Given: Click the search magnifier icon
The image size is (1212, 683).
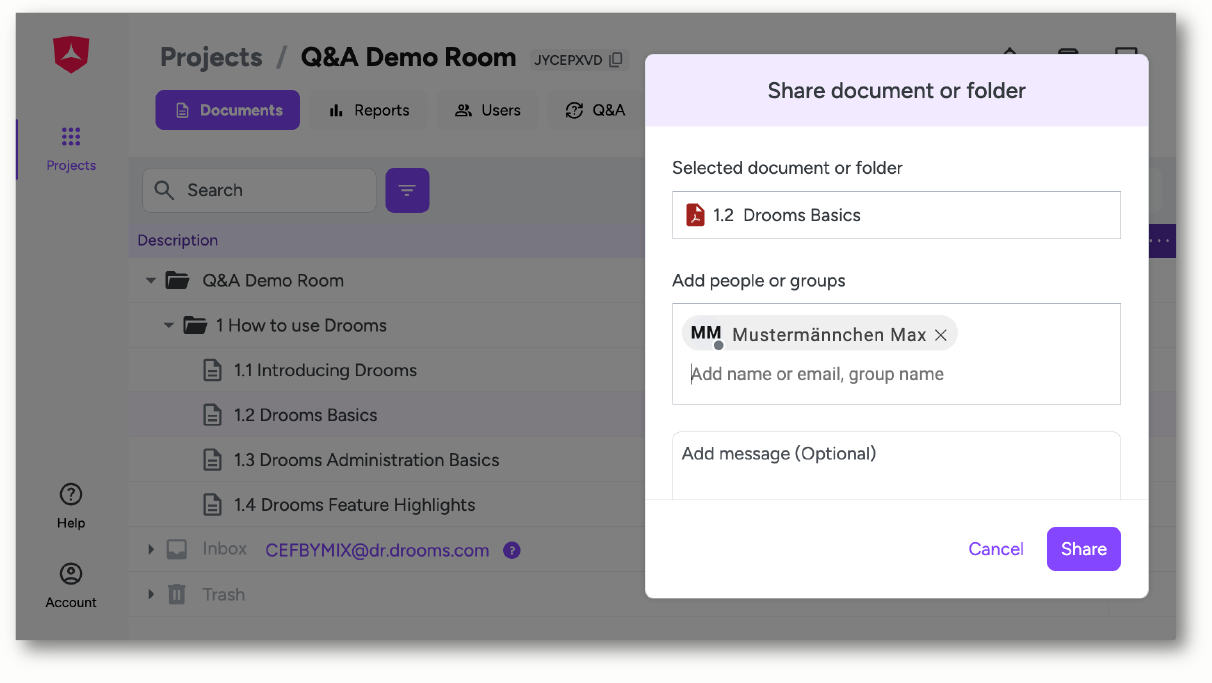Looking at the screenshot, I should click(164, 190).
